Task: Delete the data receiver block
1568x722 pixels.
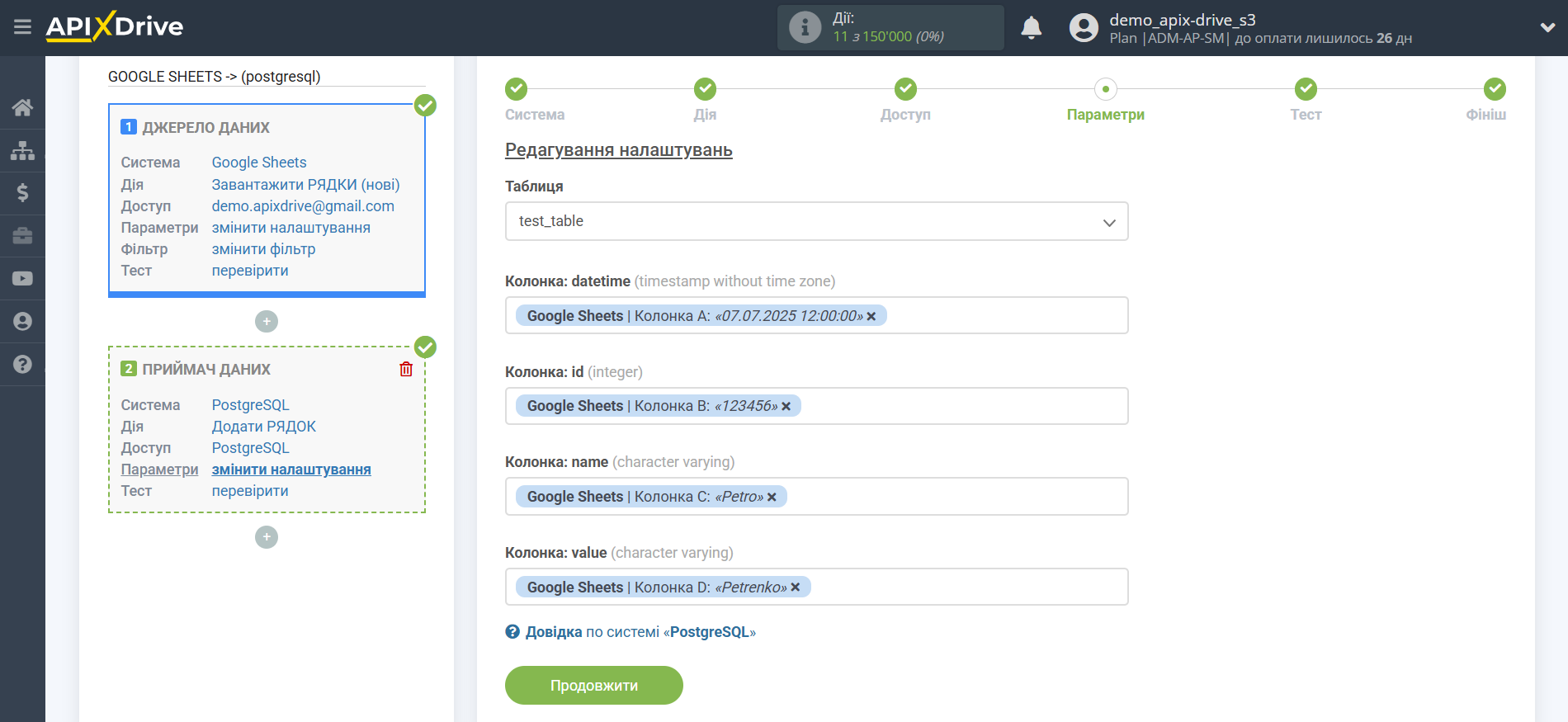Action: coord(406,369)
